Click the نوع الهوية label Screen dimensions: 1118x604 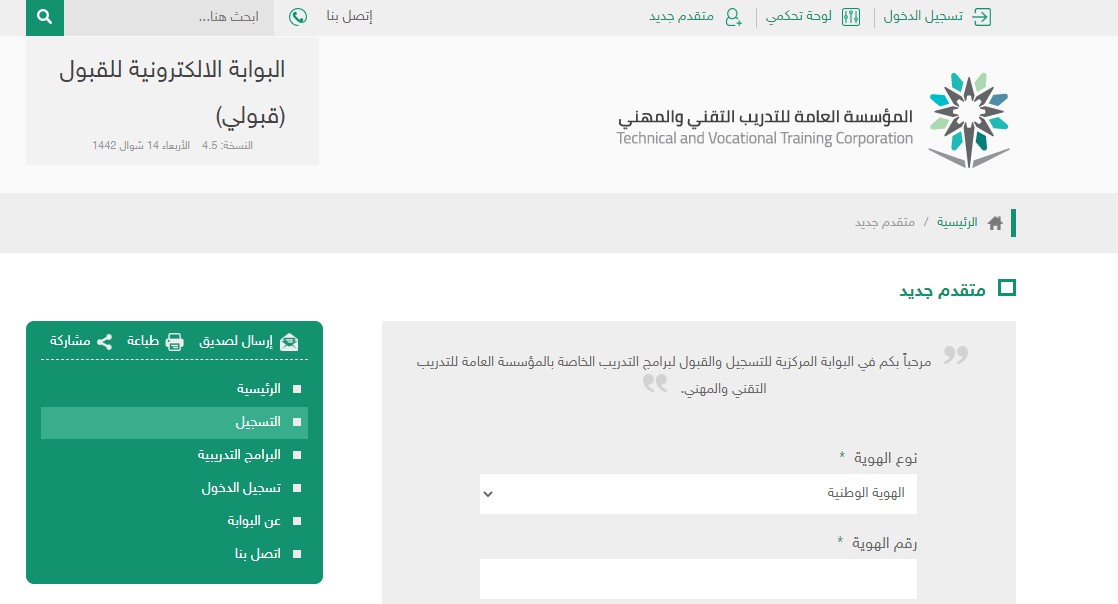886,459
